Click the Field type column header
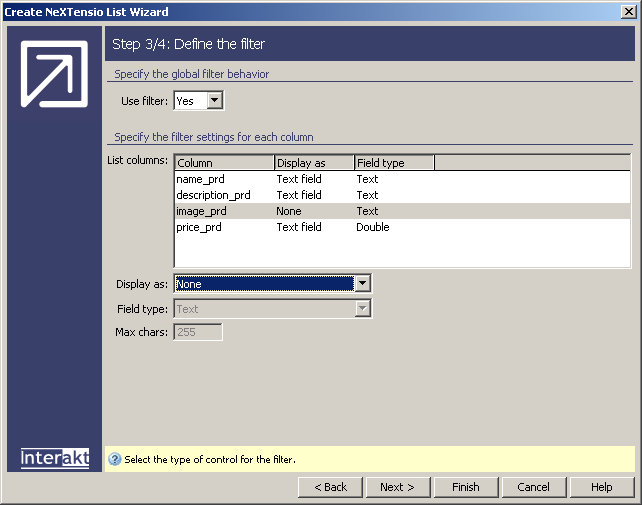Viewport: 642px width, 505px height. 393,163
